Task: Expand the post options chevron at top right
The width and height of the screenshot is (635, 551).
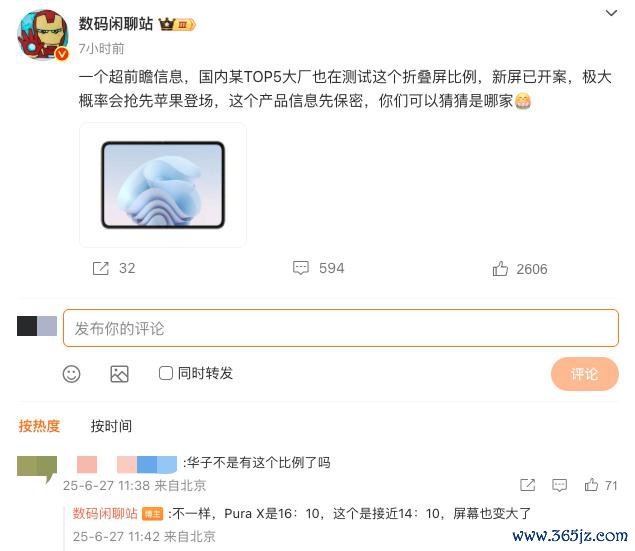Action: click(x=611, y=13)
